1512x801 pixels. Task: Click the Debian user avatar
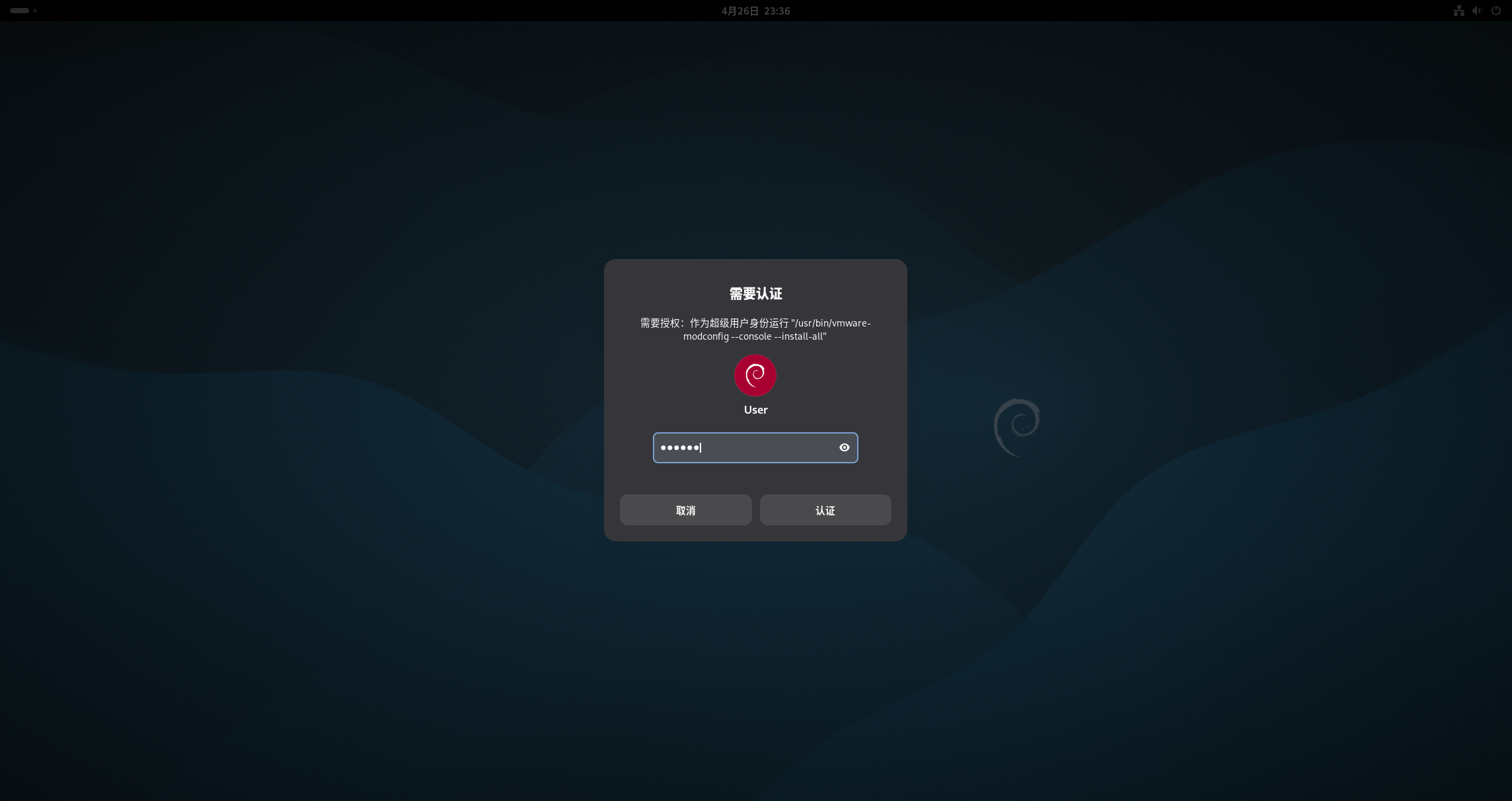755,375
